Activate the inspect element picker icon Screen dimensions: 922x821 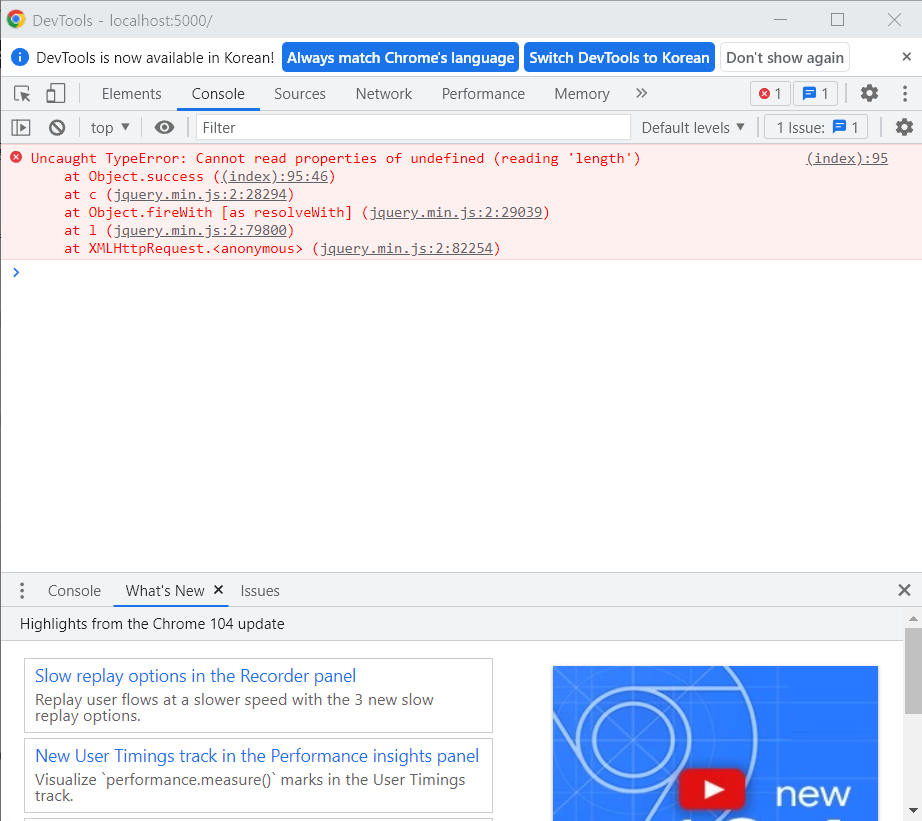22,94
